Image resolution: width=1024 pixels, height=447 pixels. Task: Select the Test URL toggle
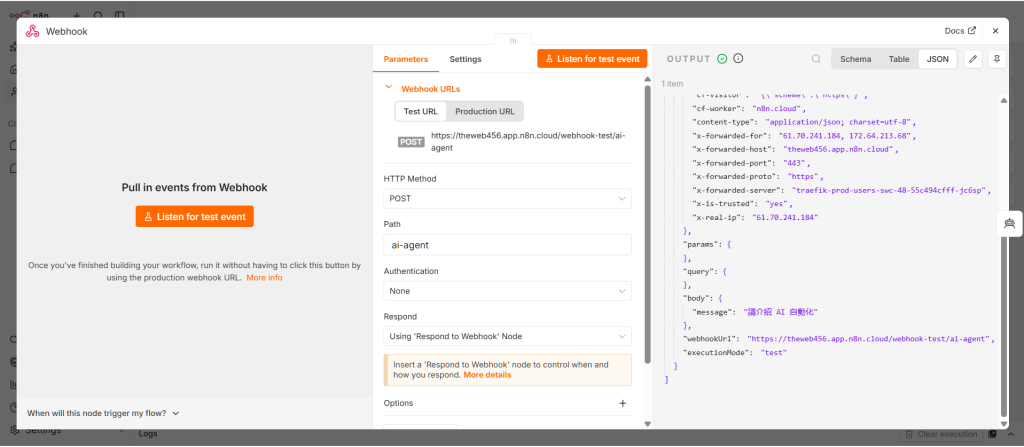(x=421, y=111)
